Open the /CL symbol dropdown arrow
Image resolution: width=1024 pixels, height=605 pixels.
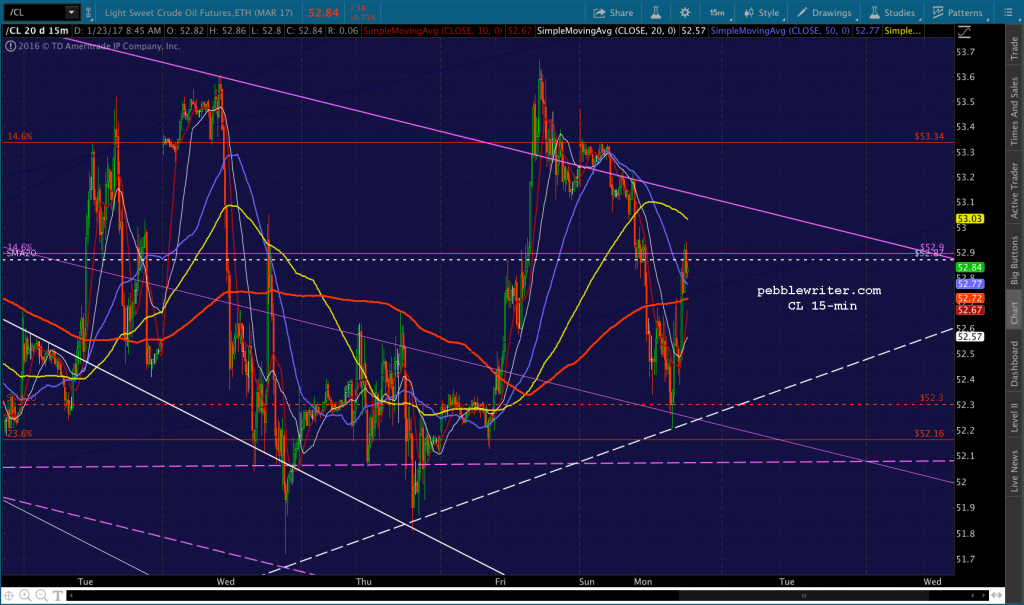(71, 12)
